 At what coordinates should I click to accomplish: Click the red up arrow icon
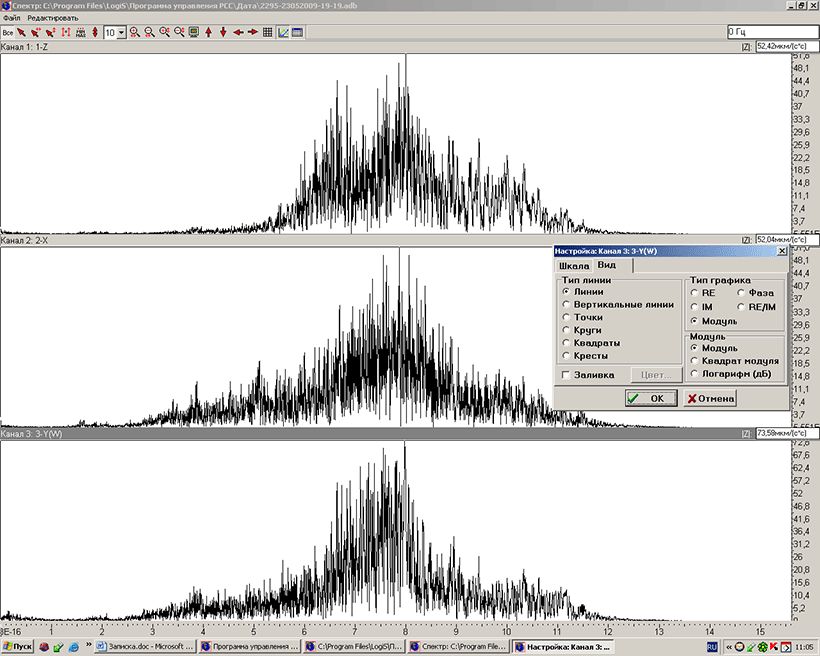208,32
